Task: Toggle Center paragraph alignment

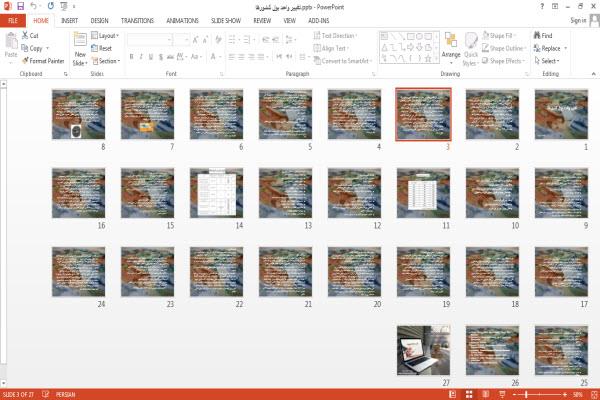Action: (x=241, y=57)
